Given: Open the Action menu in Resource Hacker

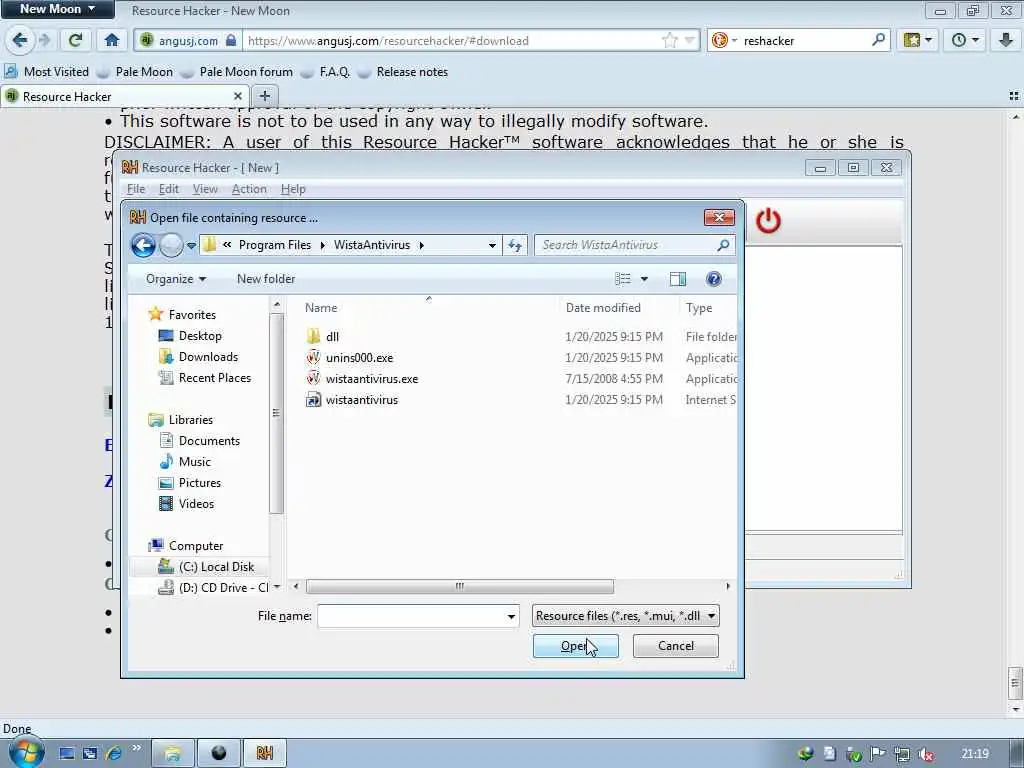Looking at the screenshot, I should [x=249, y=189].
